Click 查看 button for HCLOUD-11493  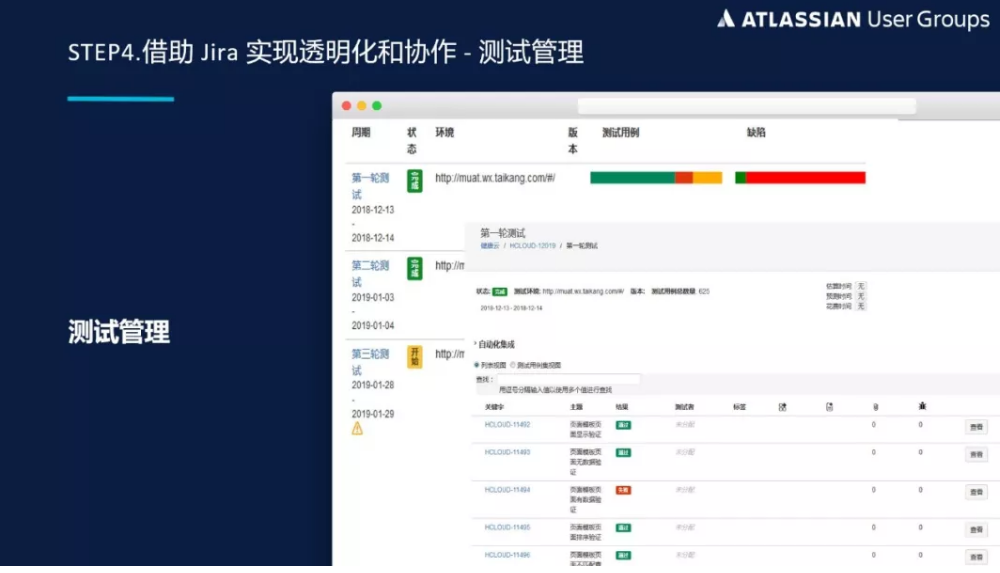point(976,454)
